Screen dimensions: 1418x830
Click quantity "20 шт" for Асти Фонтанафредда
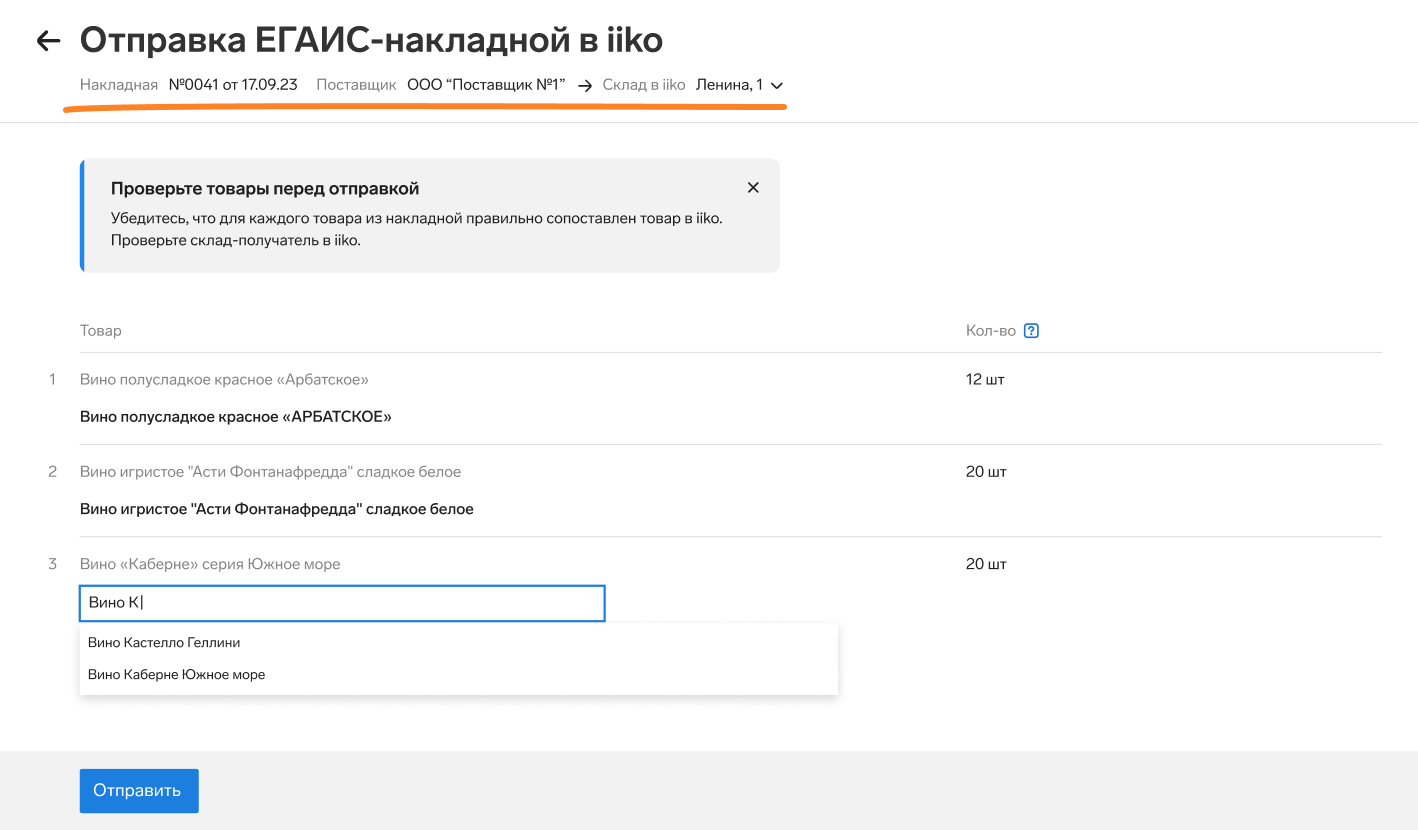986,472
